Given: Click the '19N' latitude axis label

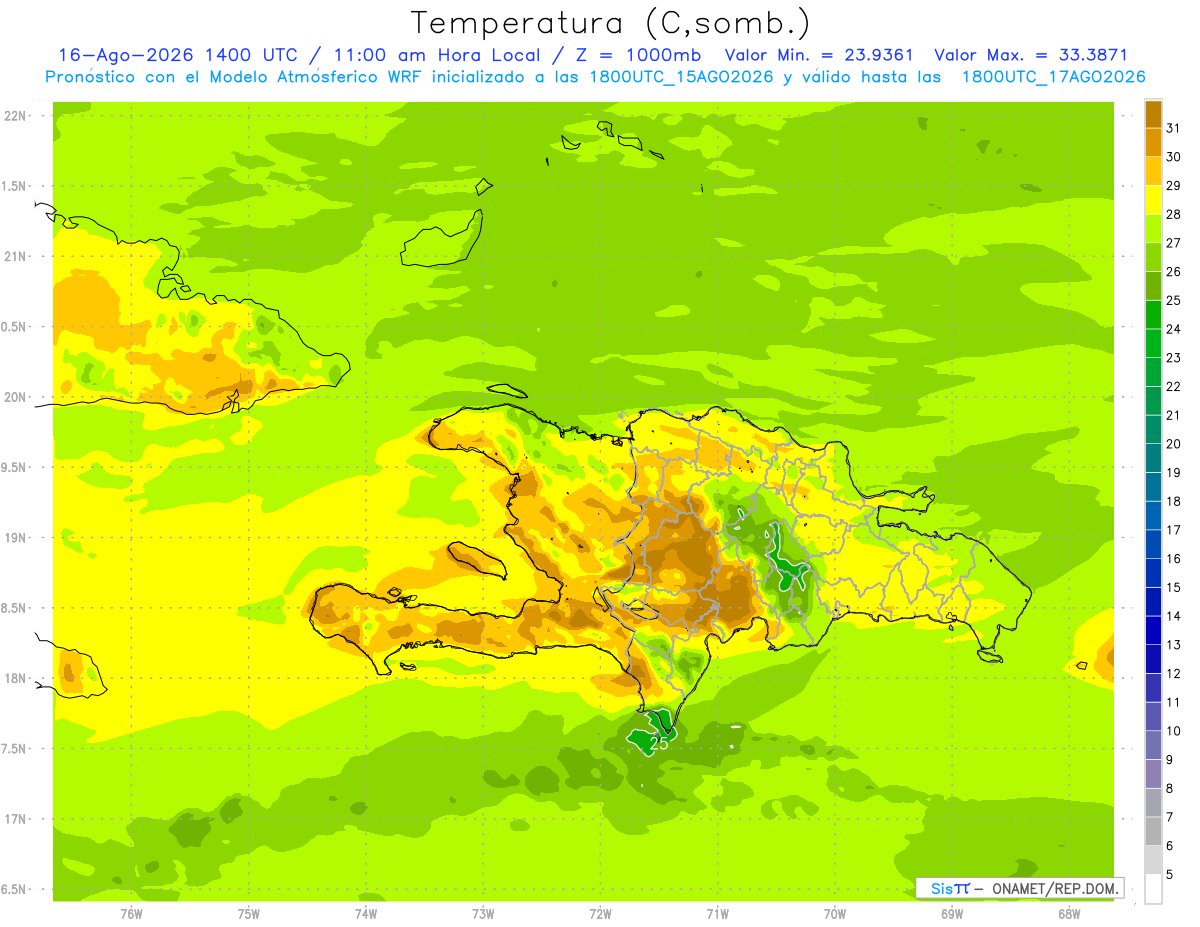Looking at the screenshot, I should click(17, 538).
